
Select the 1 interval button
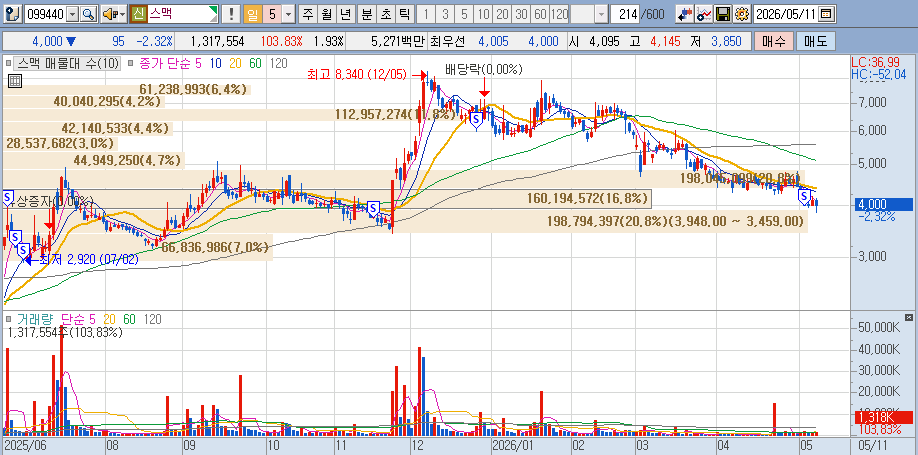[x=427, y=14]
